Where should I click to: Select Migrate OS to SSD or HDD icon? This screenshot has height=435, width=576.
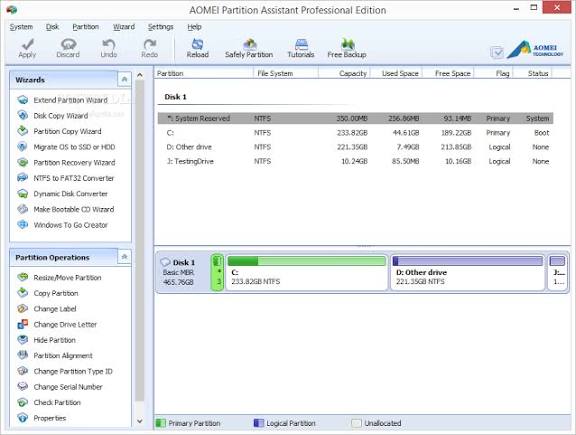[x=23, y=147]
